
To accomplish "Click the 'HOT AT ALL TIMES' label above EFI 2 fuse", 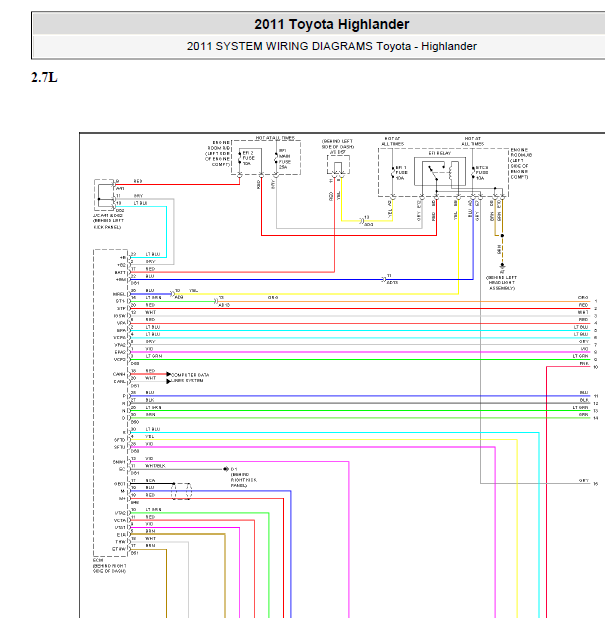I will coord(275,138).
